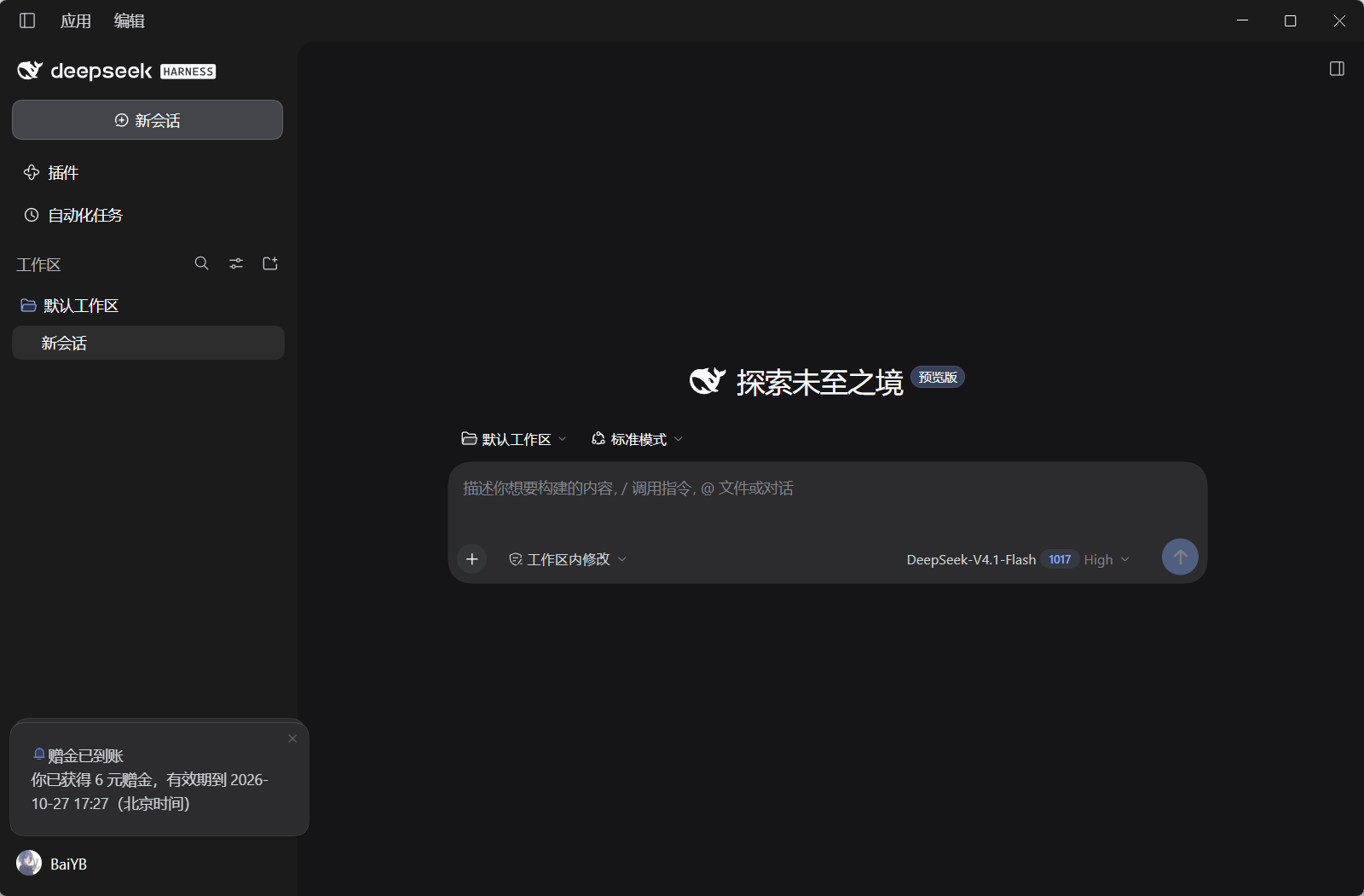Open the 编辑 menu
This screenshot has width=1364, height=896.
coord(130,20)
